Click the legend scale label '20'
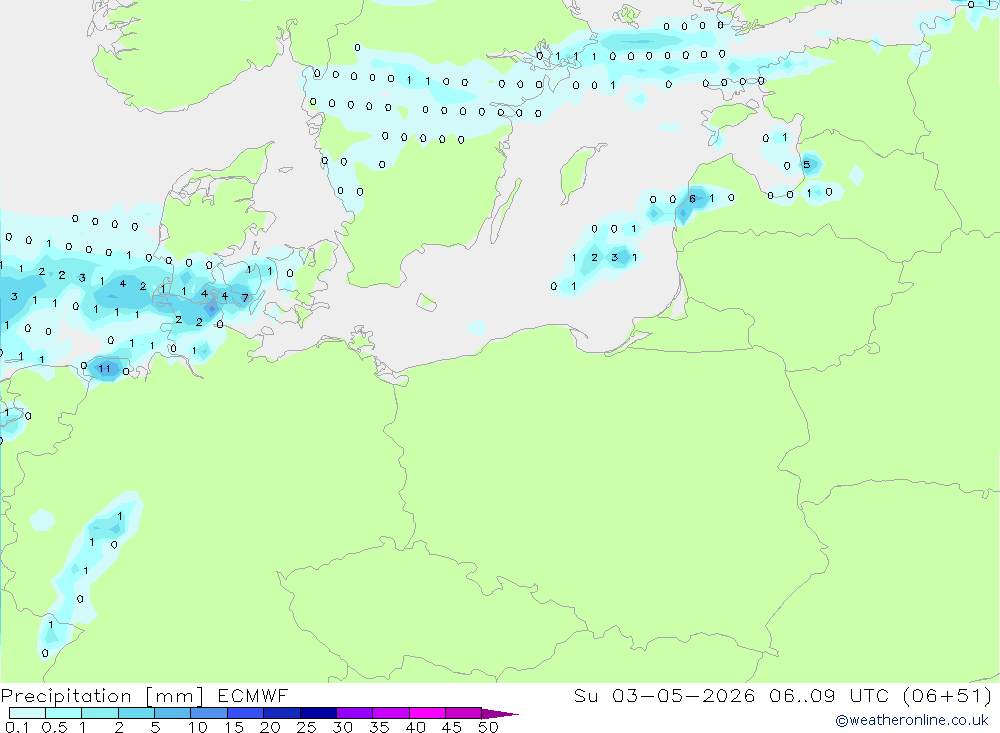 coord(270,727)
